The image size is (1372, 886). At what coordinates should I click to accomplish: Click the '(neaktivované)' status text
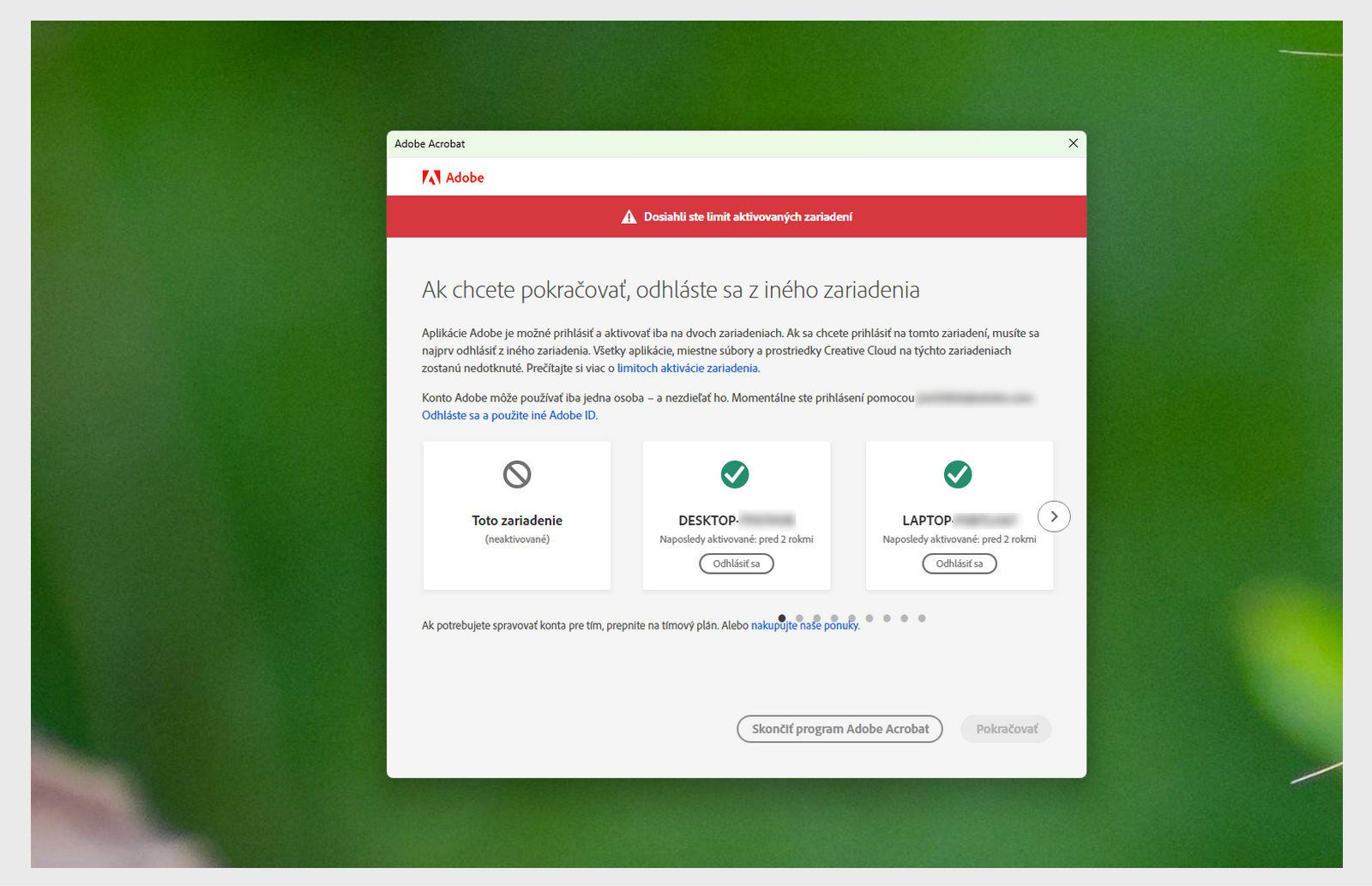pos(517,539)
